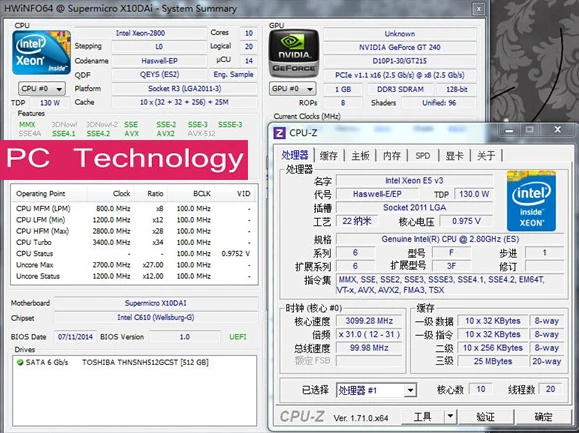Open the arrow next to 工具 button
Viewport: 579px width, 433px height.
(x=450, y=416)
